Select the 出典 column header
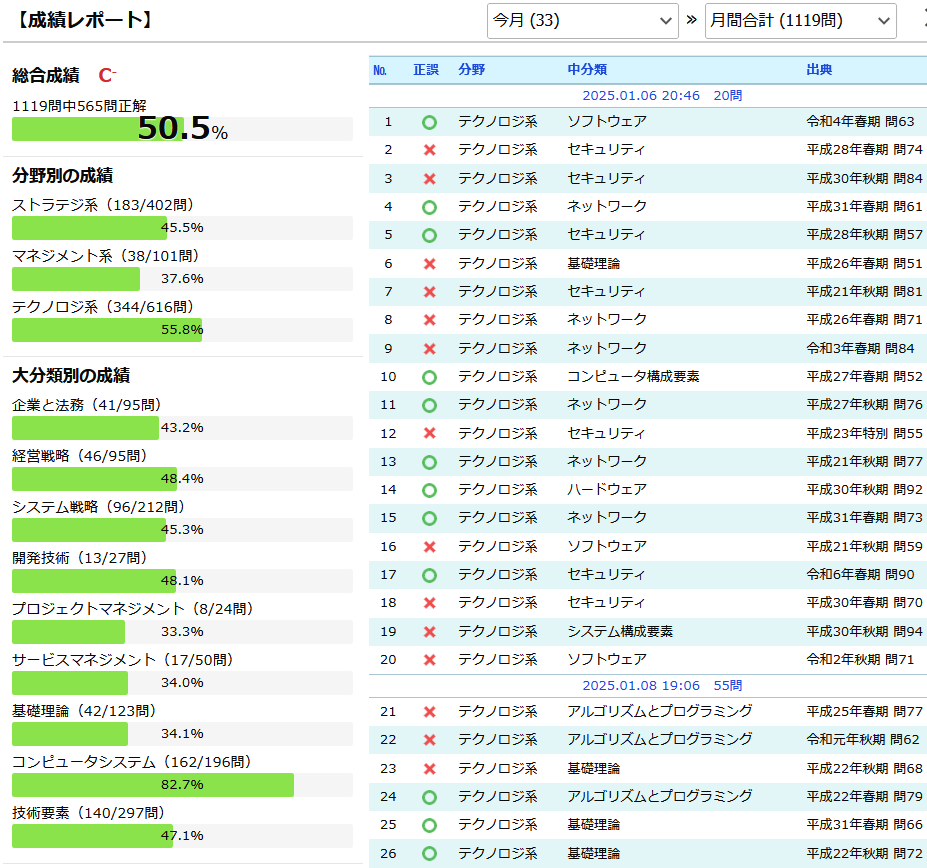 pyautogui.click(x=819, y=70)
